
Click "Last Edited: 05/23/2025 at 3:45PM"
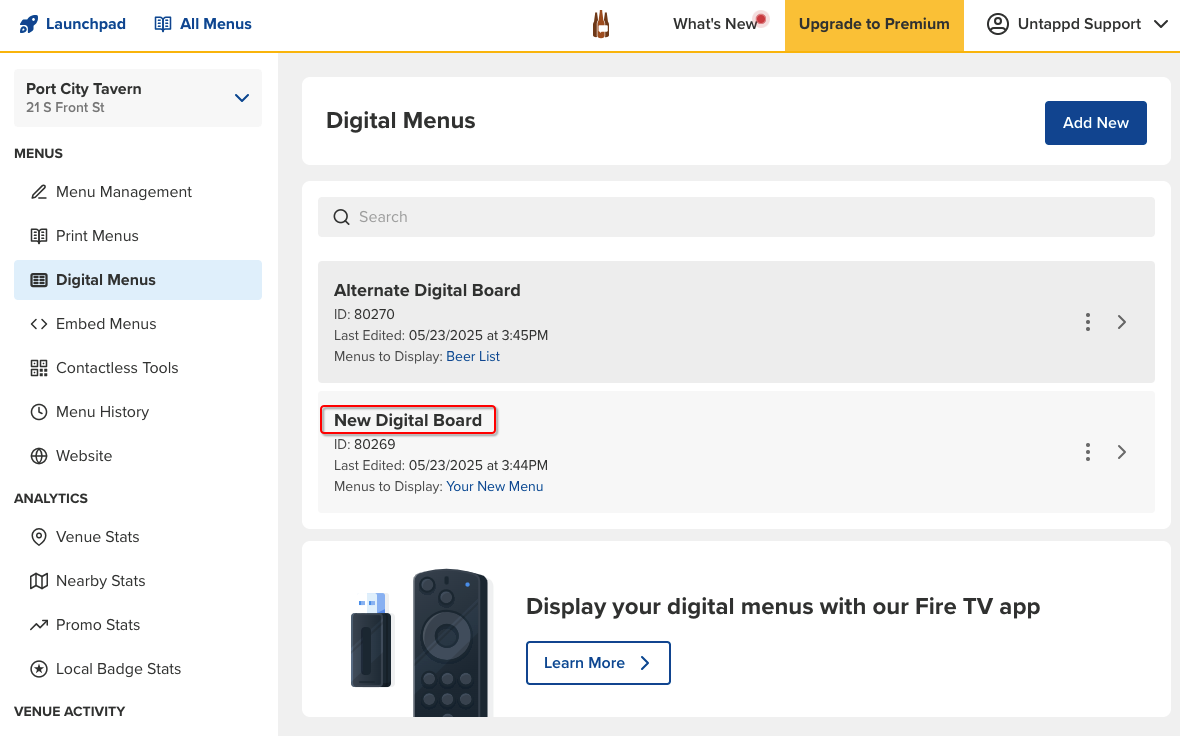[441, 336]
